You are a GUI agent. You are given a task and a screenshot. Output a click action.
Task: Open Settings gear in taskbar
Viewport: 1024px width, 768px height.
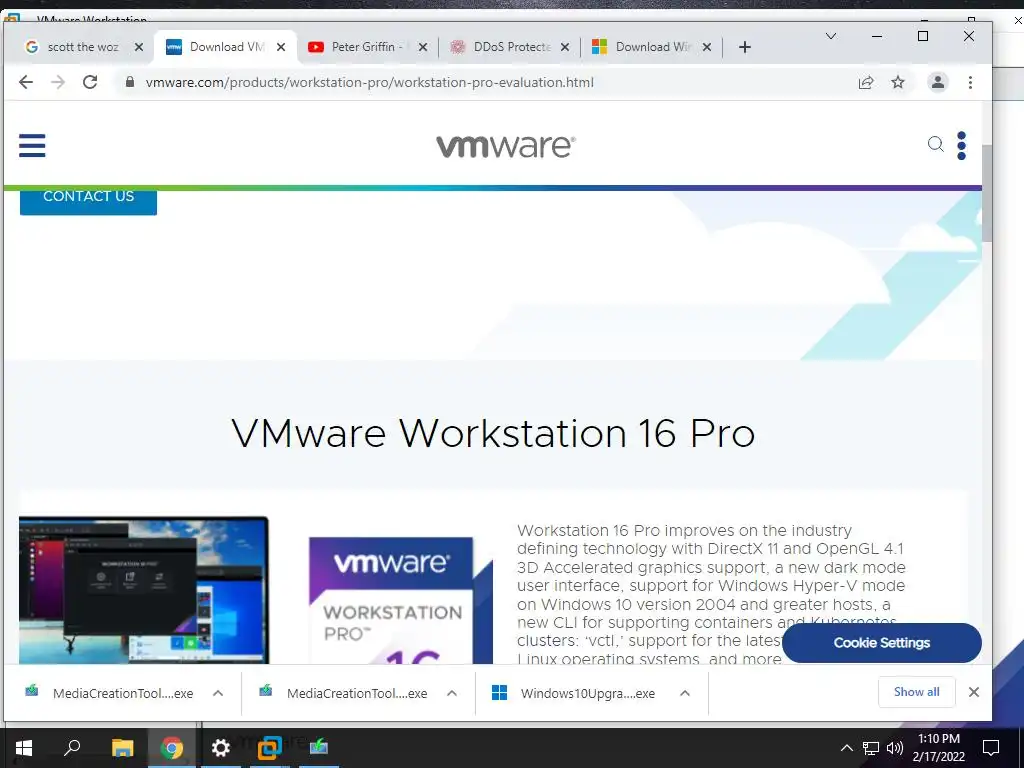coord(221,748)
